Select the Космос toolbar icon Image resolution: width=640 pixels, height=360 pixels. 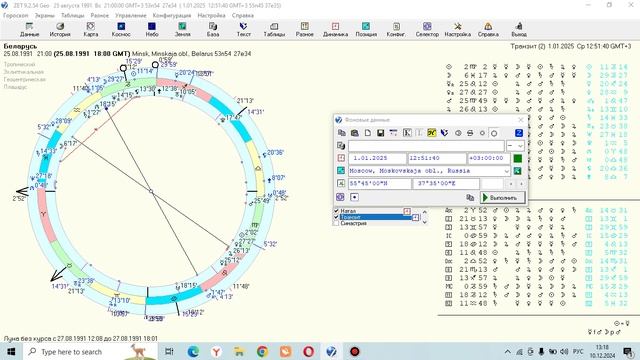(121, 29)
